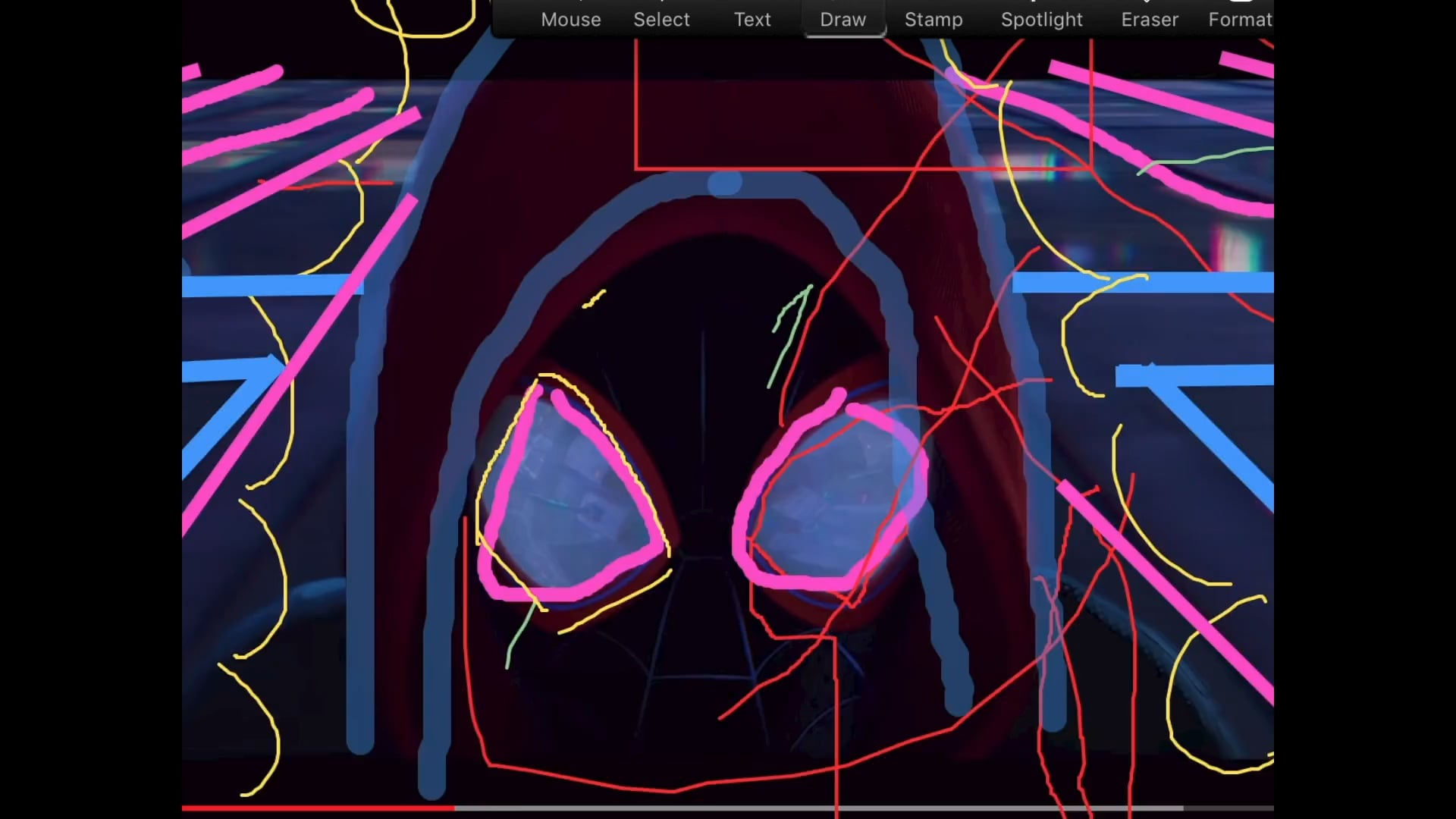Switch to the Select tool
This screenshot has height=819, width=1456.
(x=661, y=20)
